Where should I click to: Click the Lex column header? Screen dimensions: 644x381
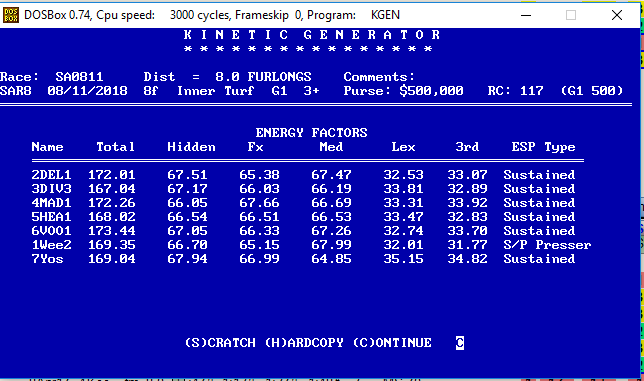403,147
